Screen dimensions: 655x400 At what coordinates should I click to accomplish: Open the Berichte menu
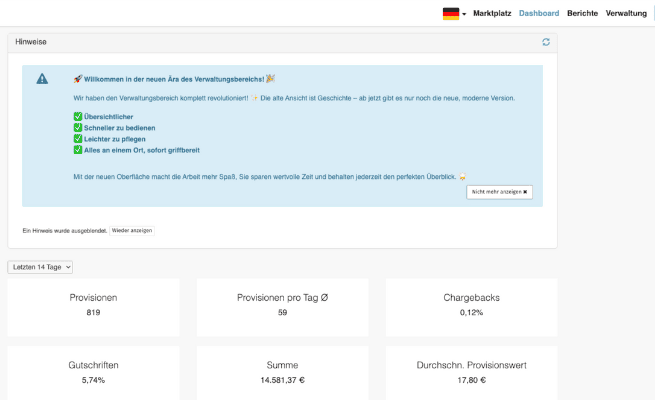(x=582, y=13)
